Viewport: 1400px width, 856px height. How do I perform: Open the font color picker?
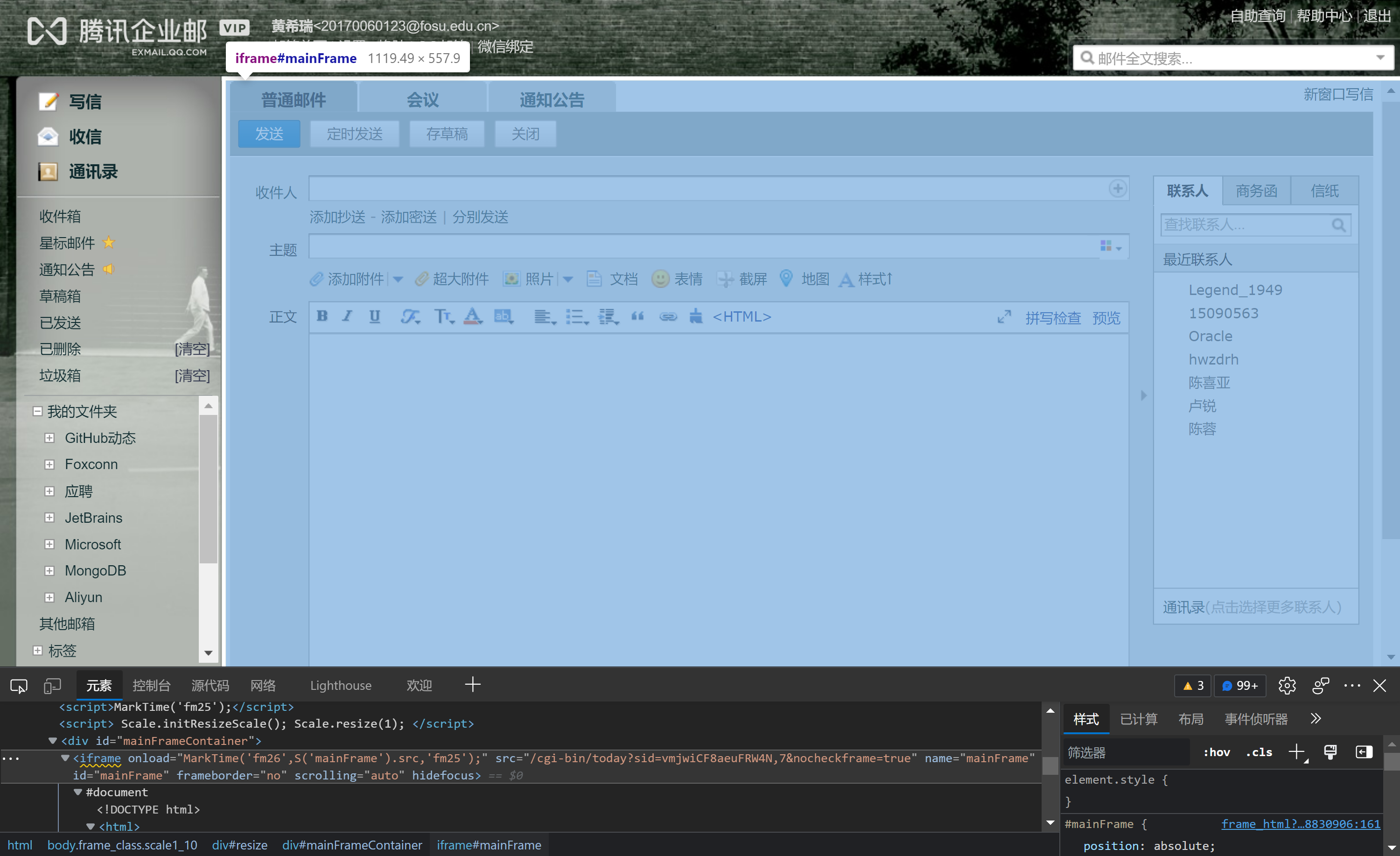coord(473,316)
